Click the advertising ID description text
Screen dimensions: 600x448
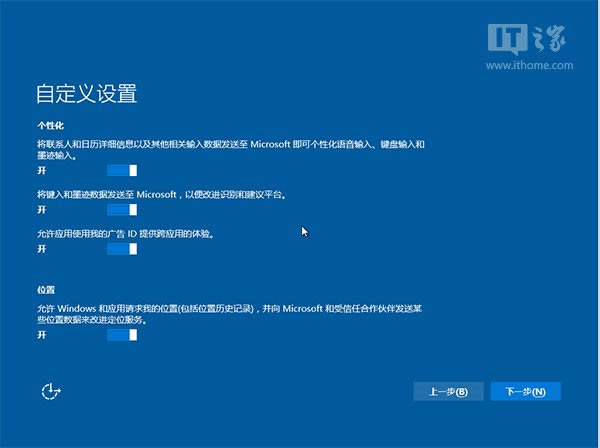[126, 233]
